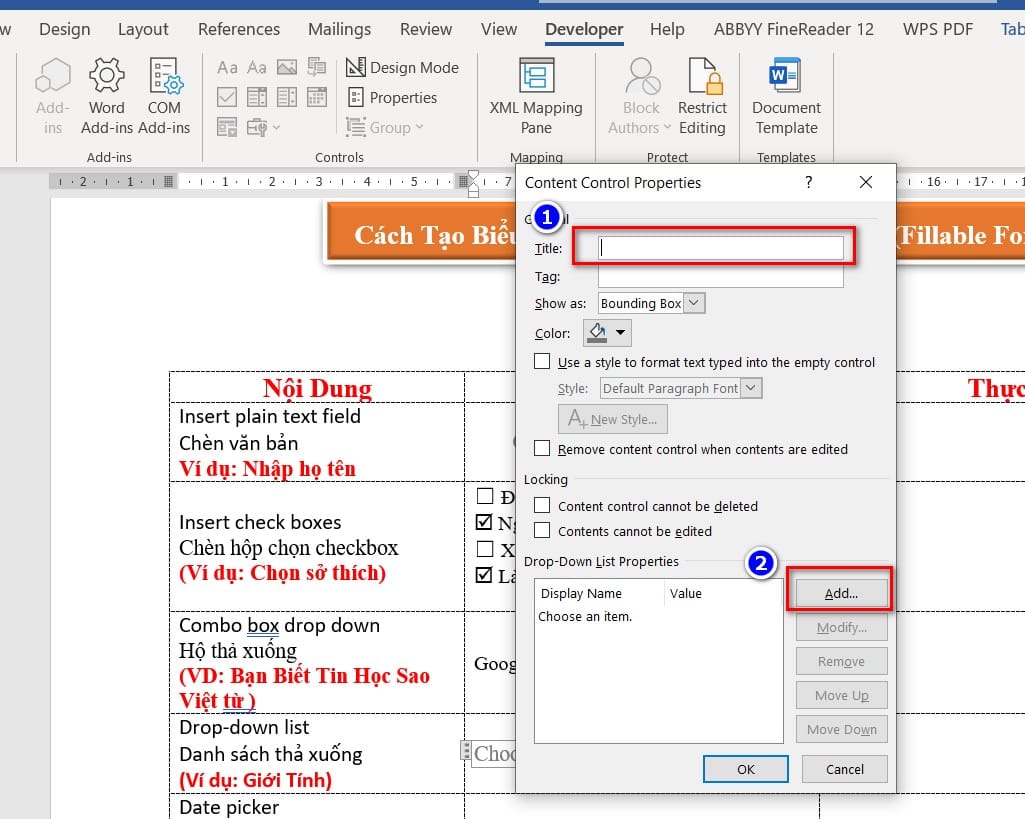Insert a Picture content control
Viewport: 1025px width, 819px height.
pyautogui.click(x=287, y=67)
